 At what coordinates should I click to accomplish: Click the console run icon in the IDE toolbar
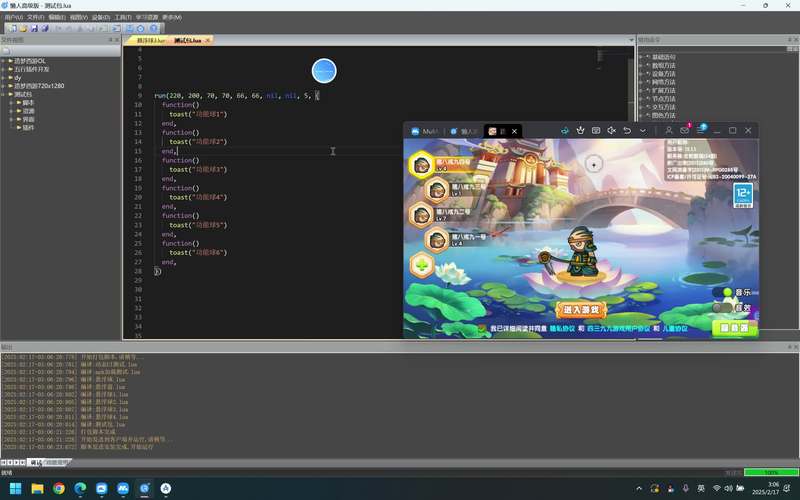(x=117, y=29)
